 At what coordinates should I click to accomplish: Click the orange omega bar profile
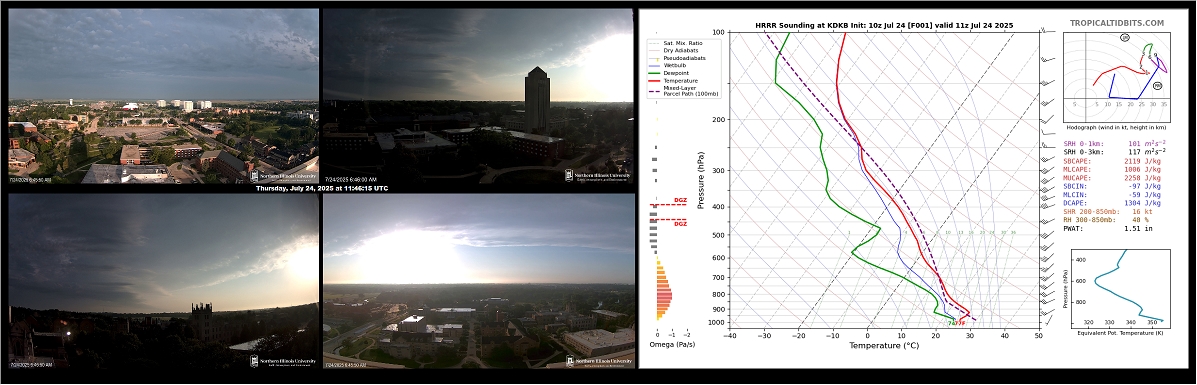point(663,290)
